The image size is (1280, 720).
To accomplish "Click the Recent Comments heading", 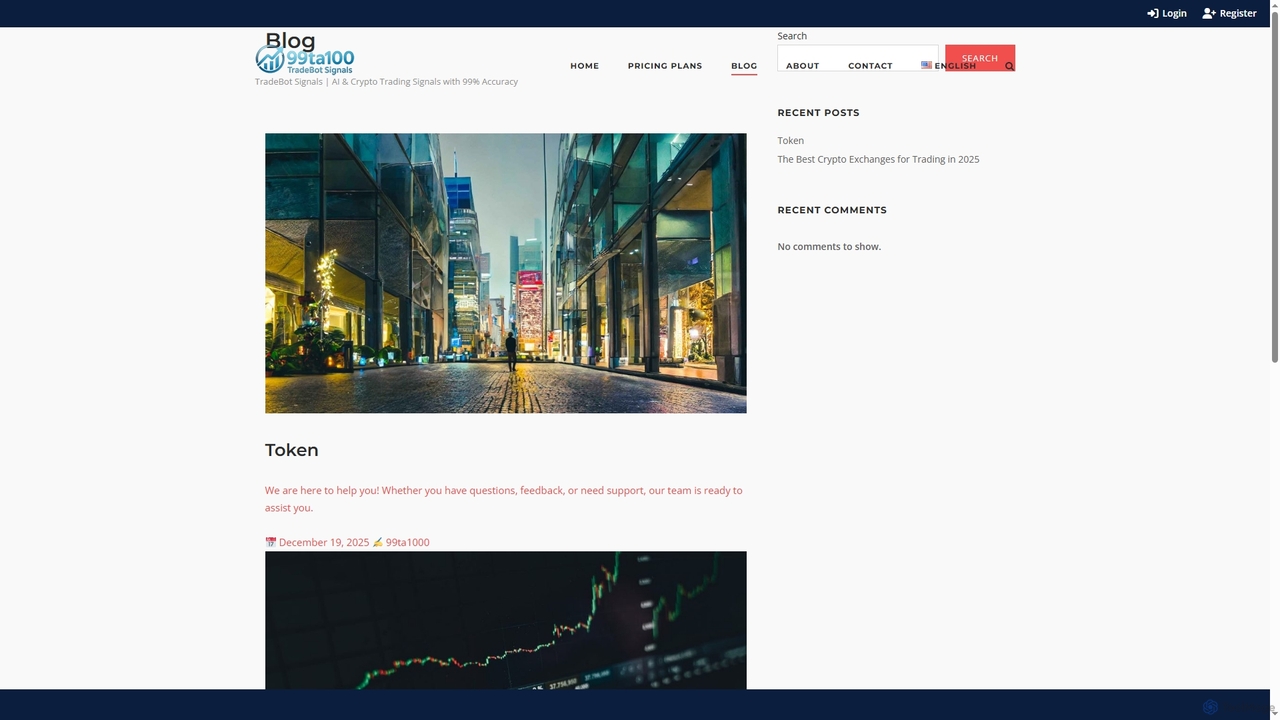I will click(832, 210).
